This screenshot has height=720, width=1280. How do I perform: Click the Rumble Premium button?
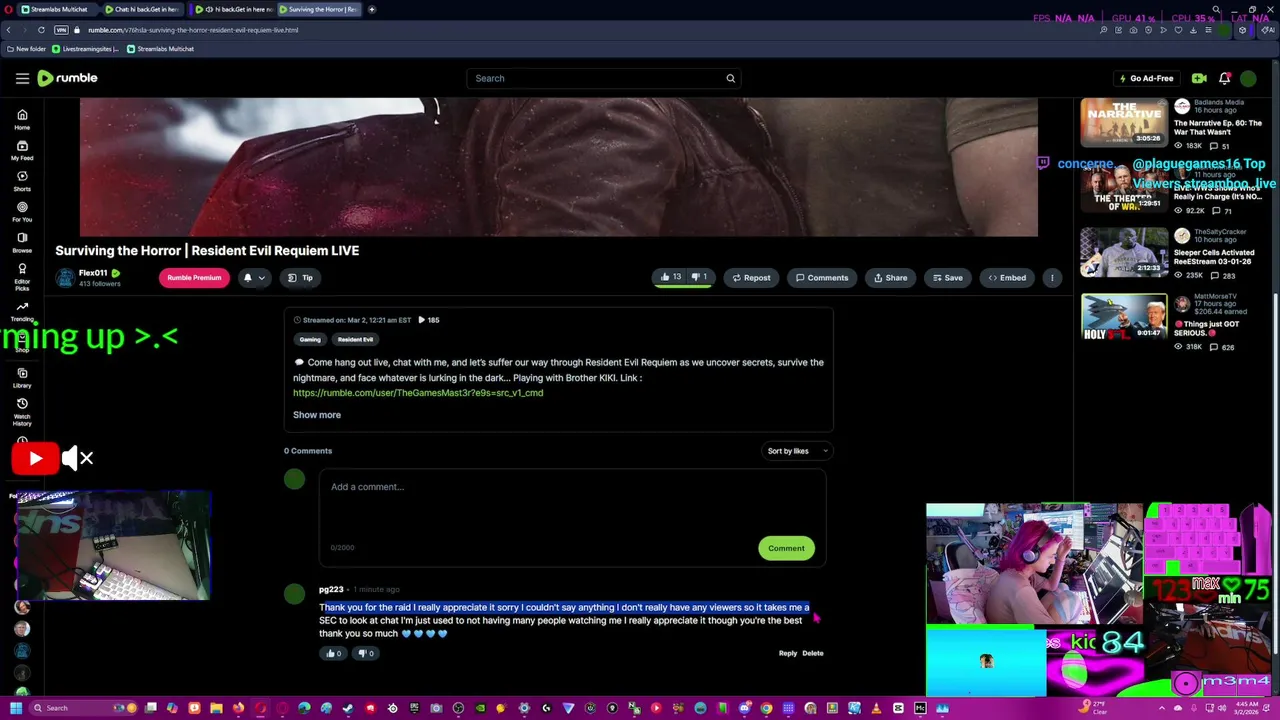coord(194,278)
